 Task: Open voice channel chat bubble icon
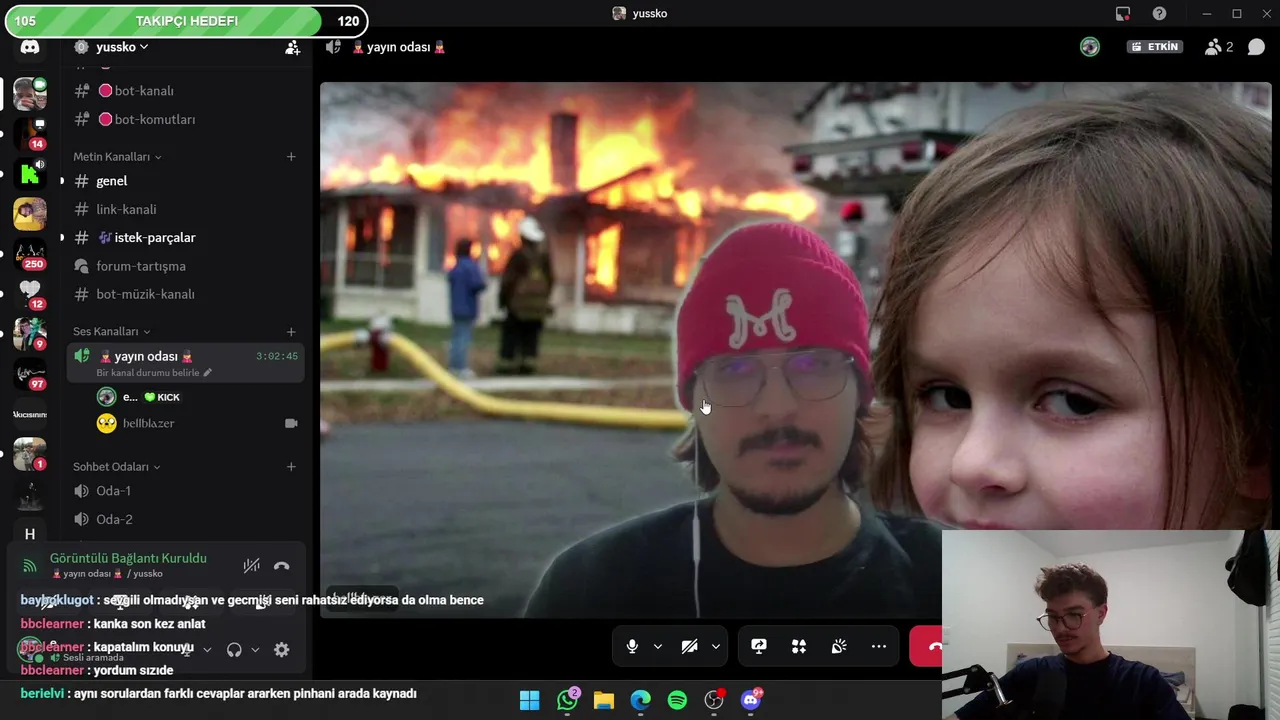[x=1256, y=47]
